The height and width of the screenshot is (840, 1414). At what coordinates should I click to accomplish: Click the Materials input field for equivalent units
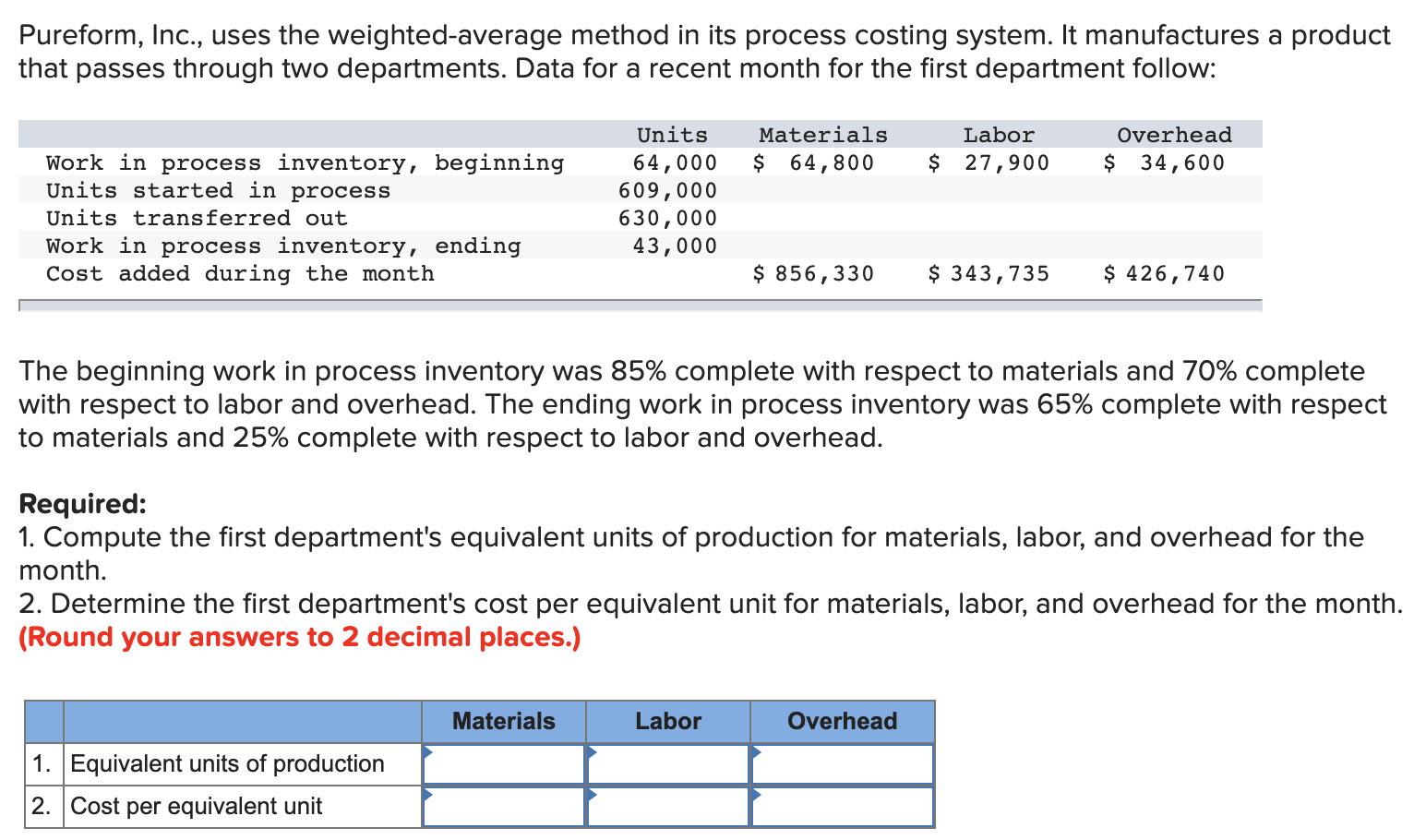pyautogui.click(x=508, y=763)
